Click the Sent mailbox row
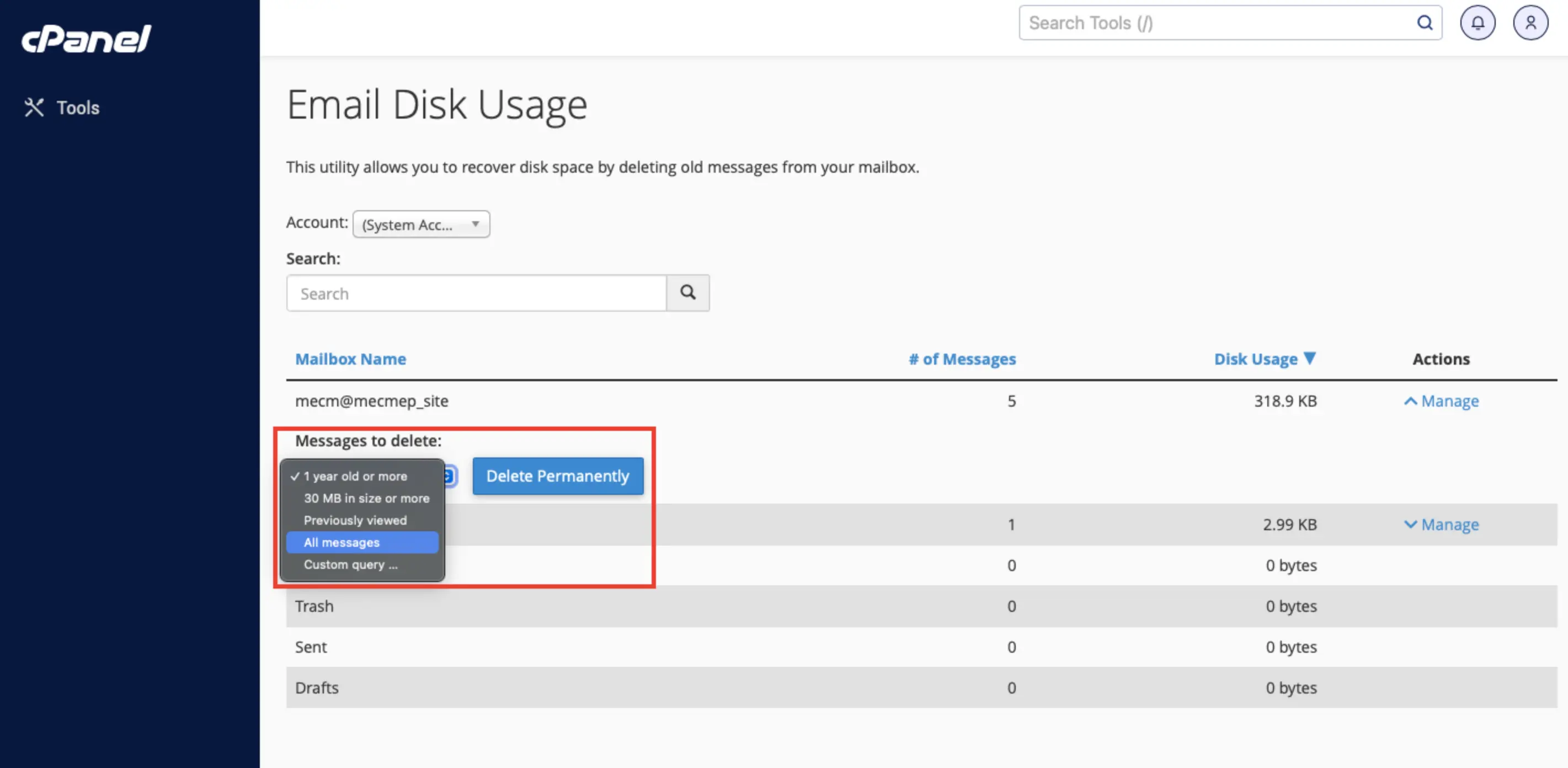Image resolution: width=1568 pixels, height=768 pixels. point(921,647)
